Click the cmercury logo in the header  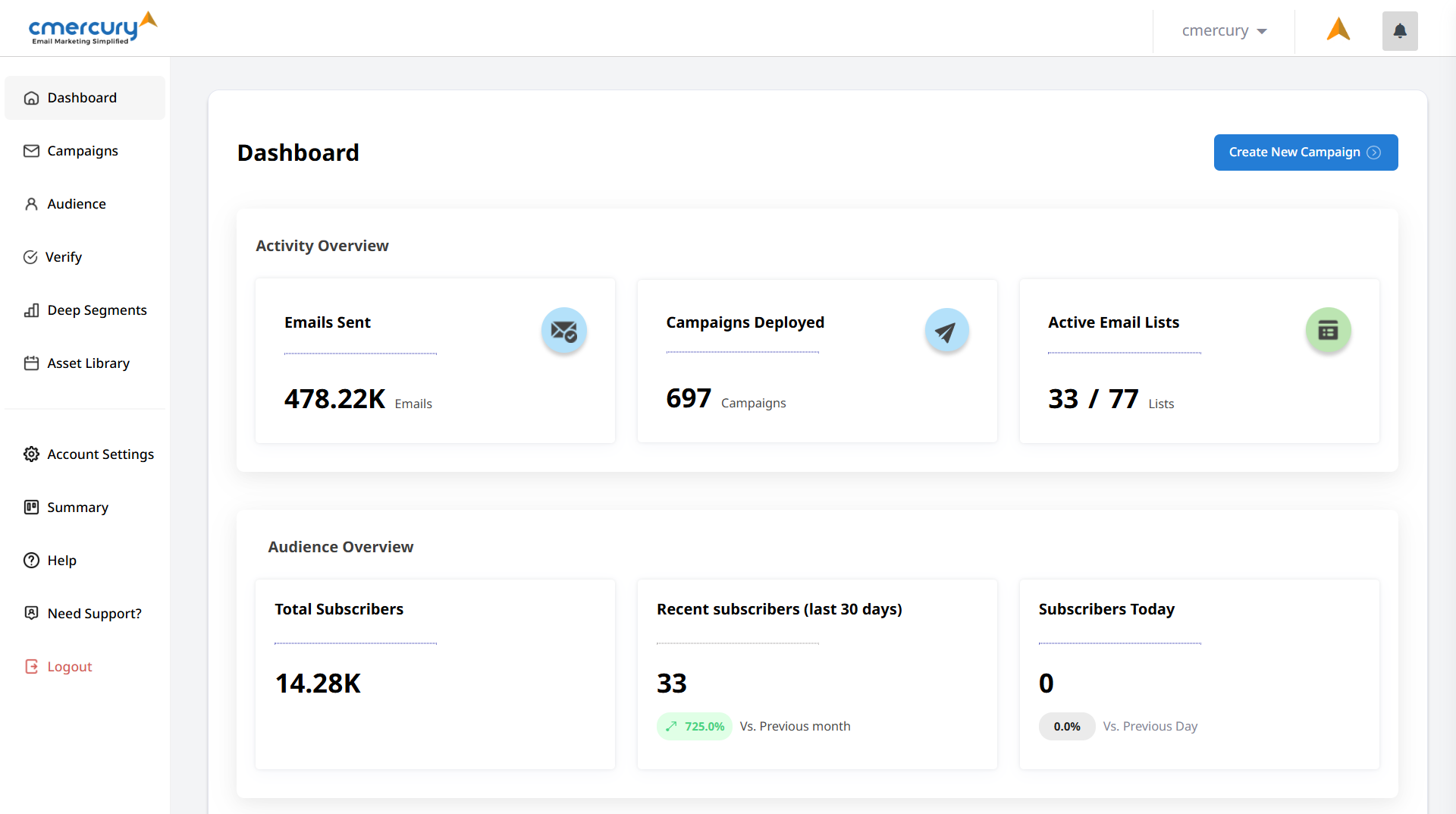pyautogui.click(x=93, y=28)
